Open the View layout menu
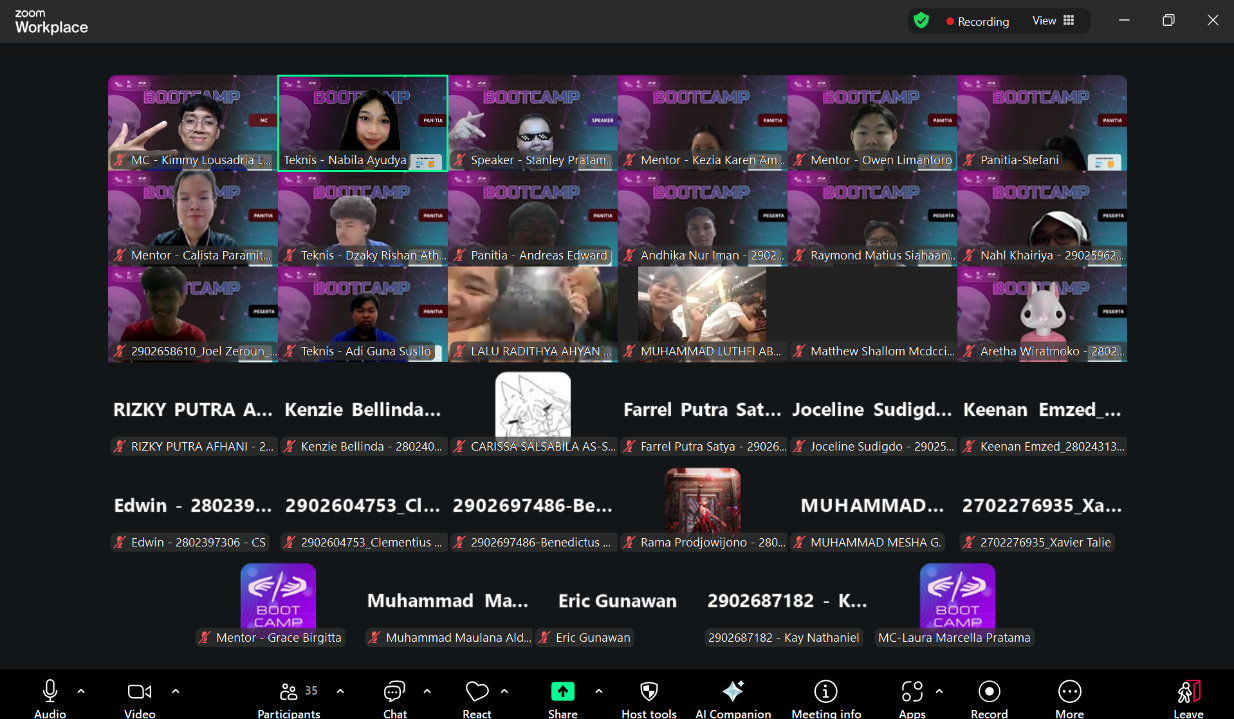 [x=1053, y=21]
